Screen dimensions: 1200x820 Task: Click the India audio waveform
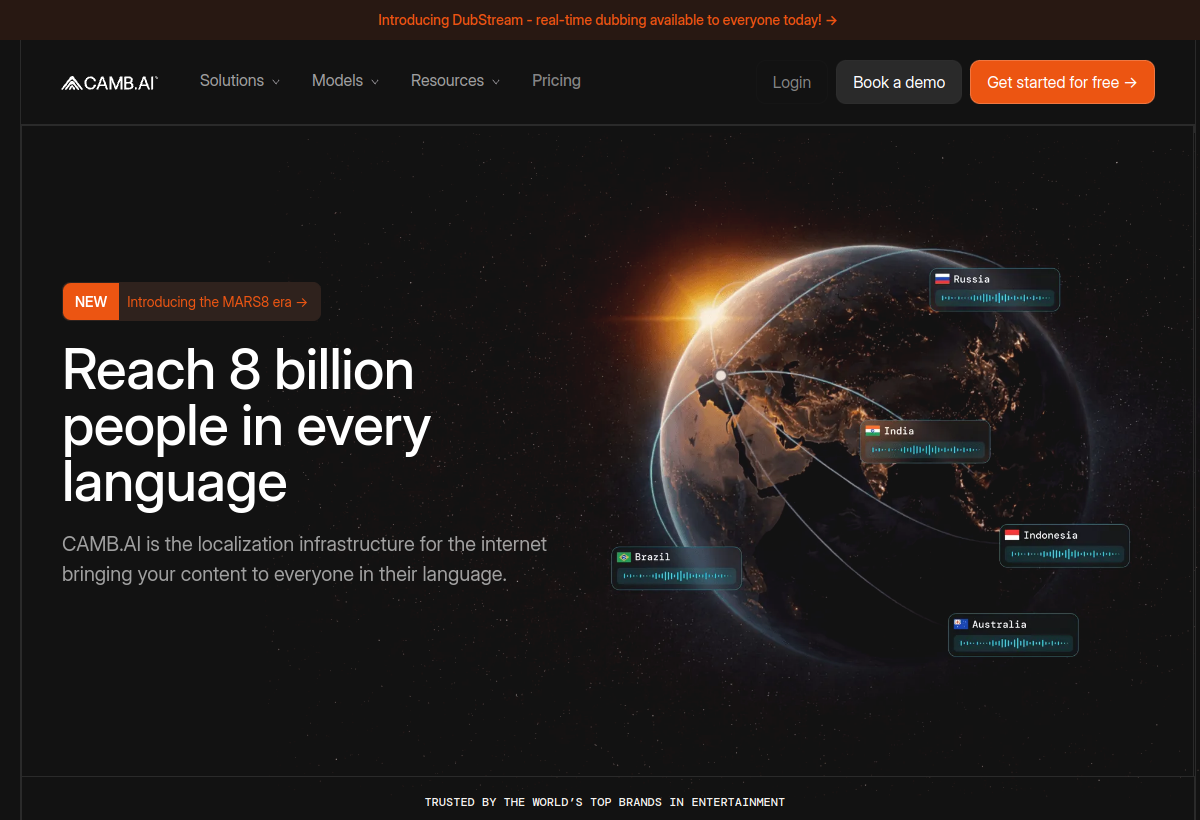925,450
